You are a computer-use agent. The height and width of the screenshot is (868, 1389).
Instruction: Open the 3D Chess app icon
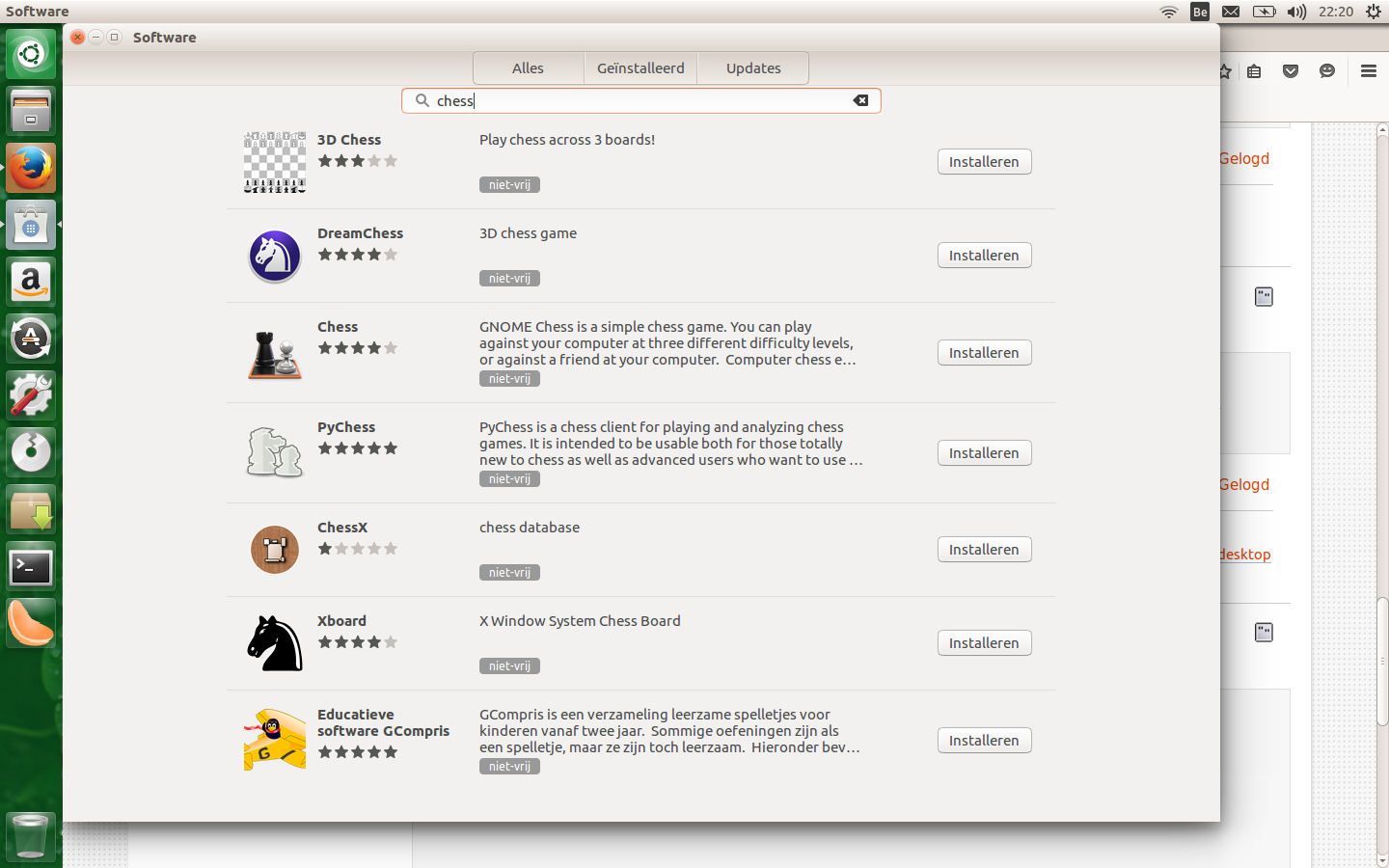coord(275,162)
